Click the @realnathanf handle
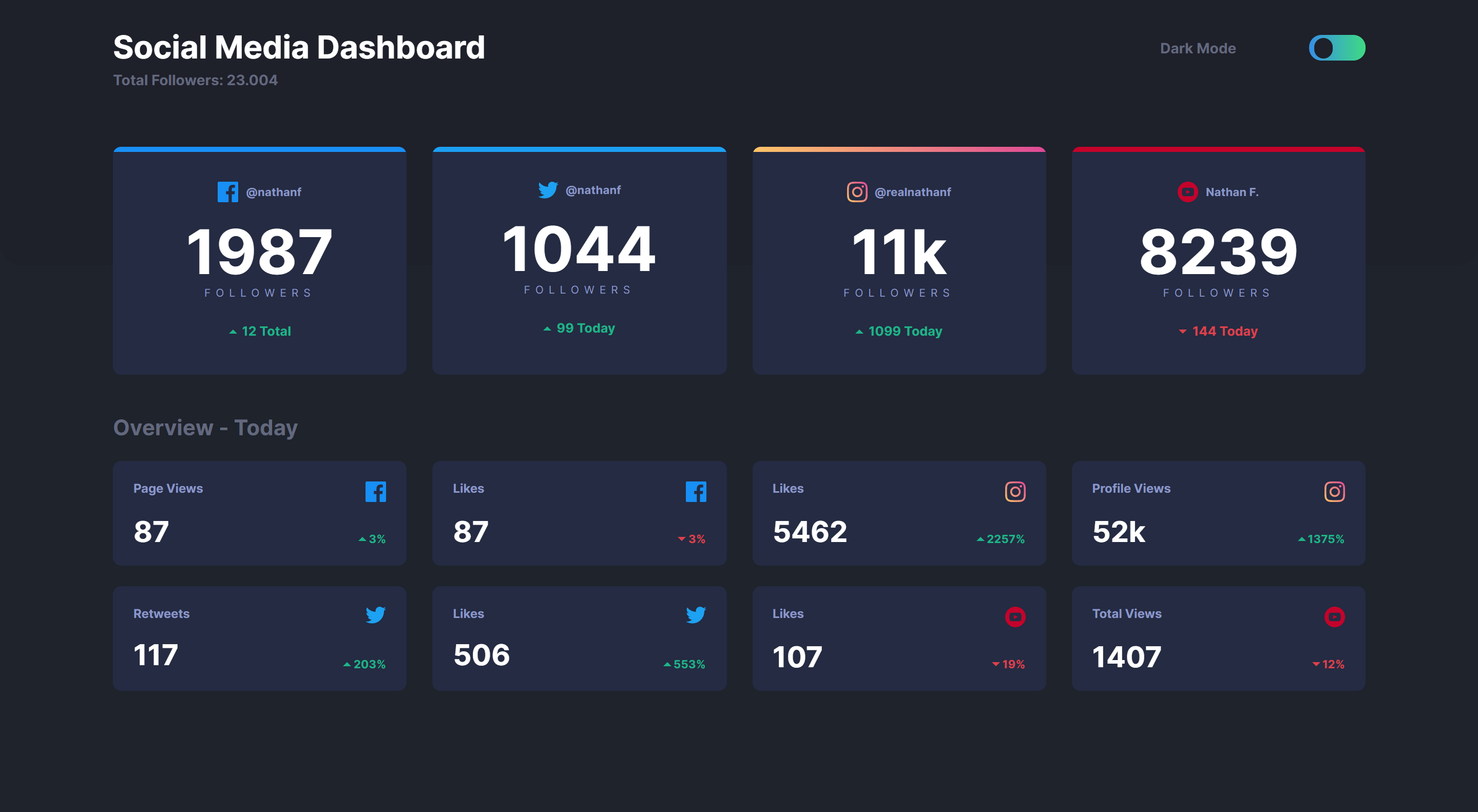 912,192
